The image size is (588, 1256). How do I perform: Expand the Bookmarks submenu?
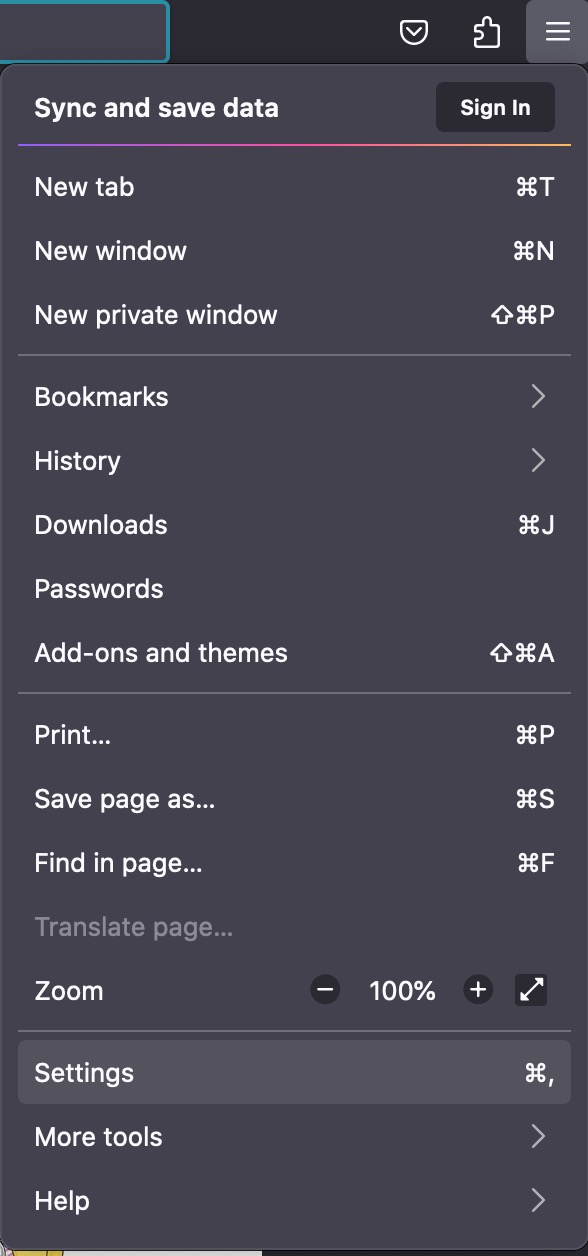tap(294, 397)
